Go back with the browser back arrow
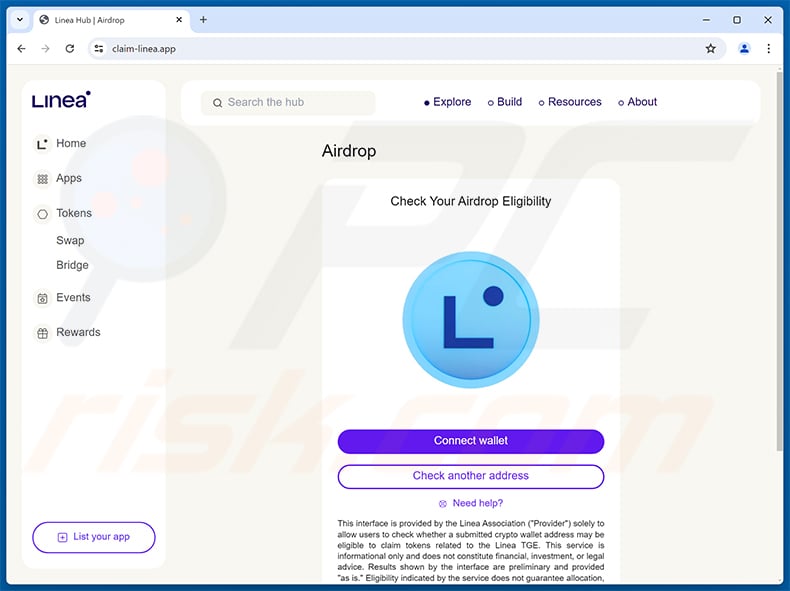The height and width of the screenshot is (591, 790). pos(21,49)
